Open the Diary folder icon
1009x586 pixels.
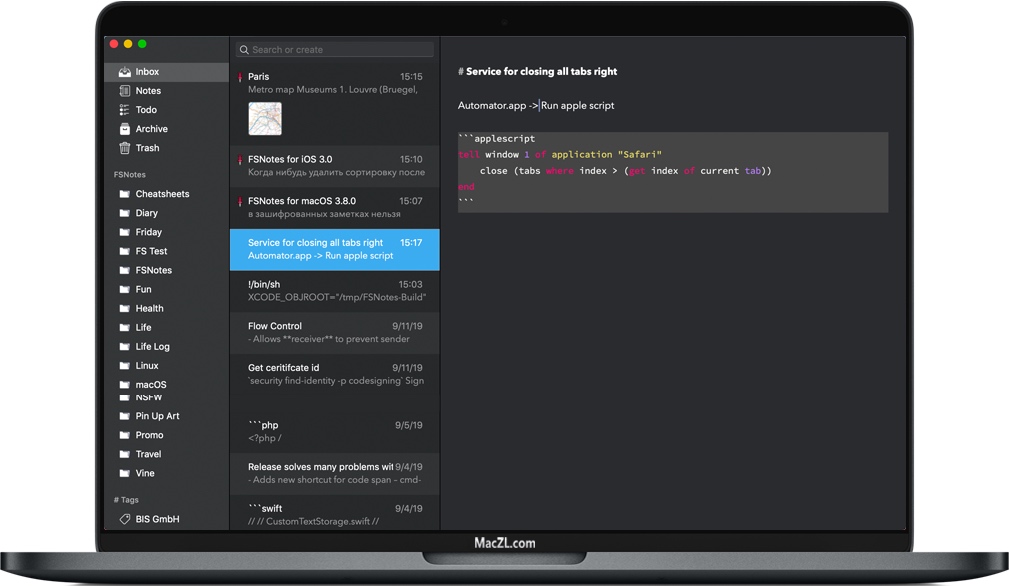(x=124, y=212)
